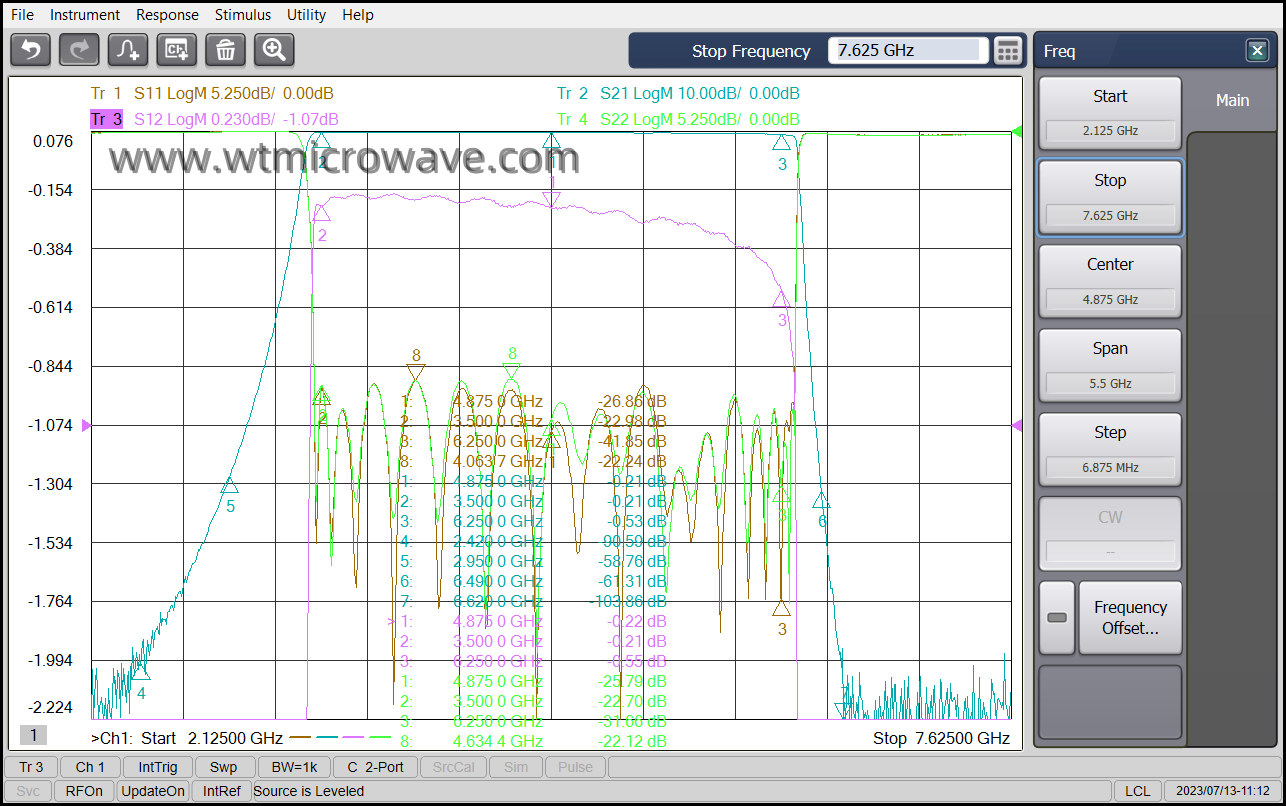Close the Freq softkey panel
This screenshot has height=806, width=1286.
click(1257, 50)
